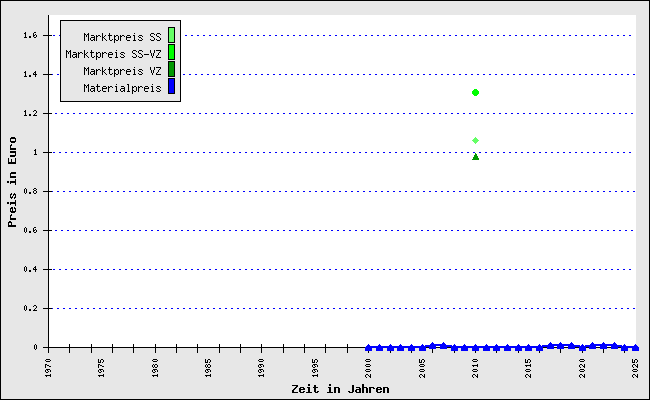650x400 pixels.
Task: Click the 1975 x-axis year label
Action: 102,368
